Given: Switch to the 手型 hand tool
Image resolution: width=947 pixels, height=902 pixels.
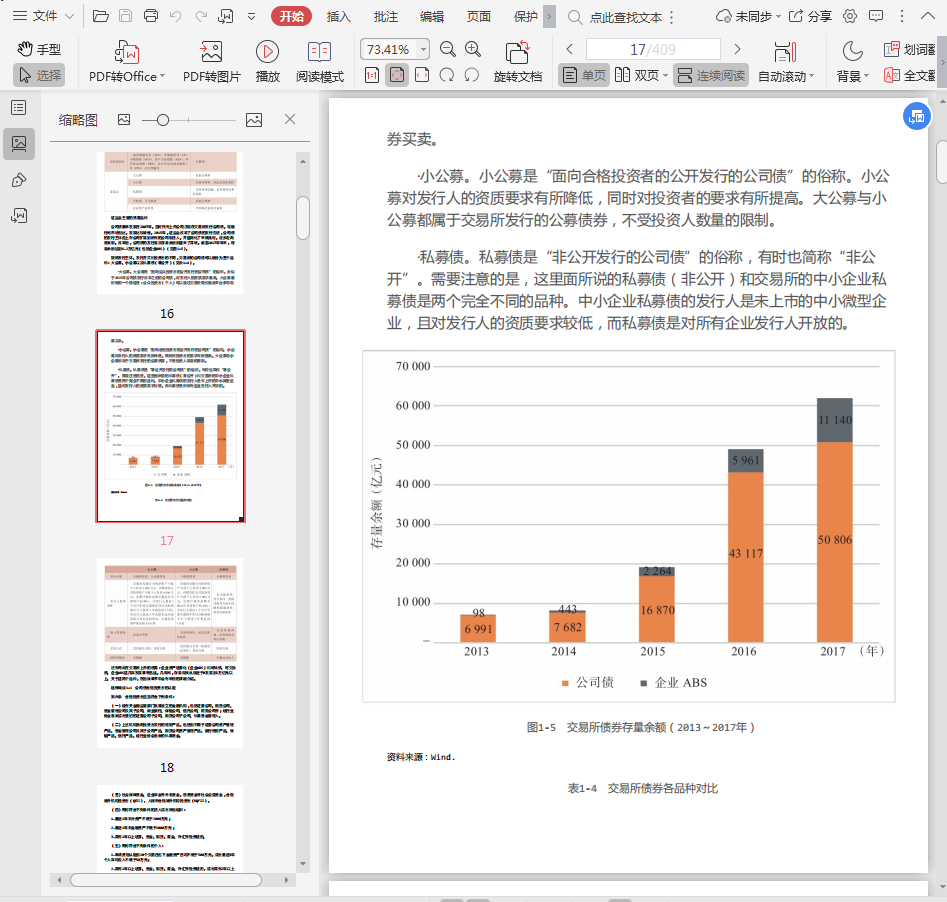Looking at the screenshot, I should click(x=39, y=49).
